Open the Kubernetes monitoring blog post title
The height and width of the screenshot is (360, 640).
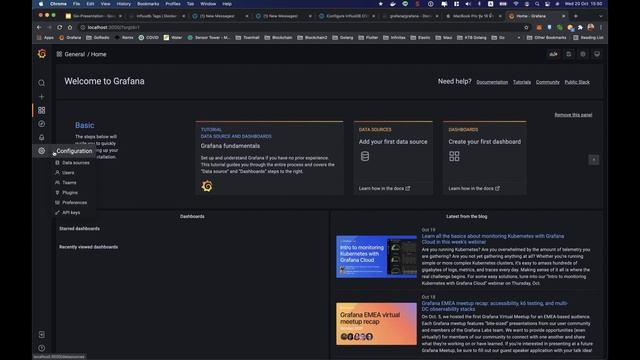coord(493,239)
